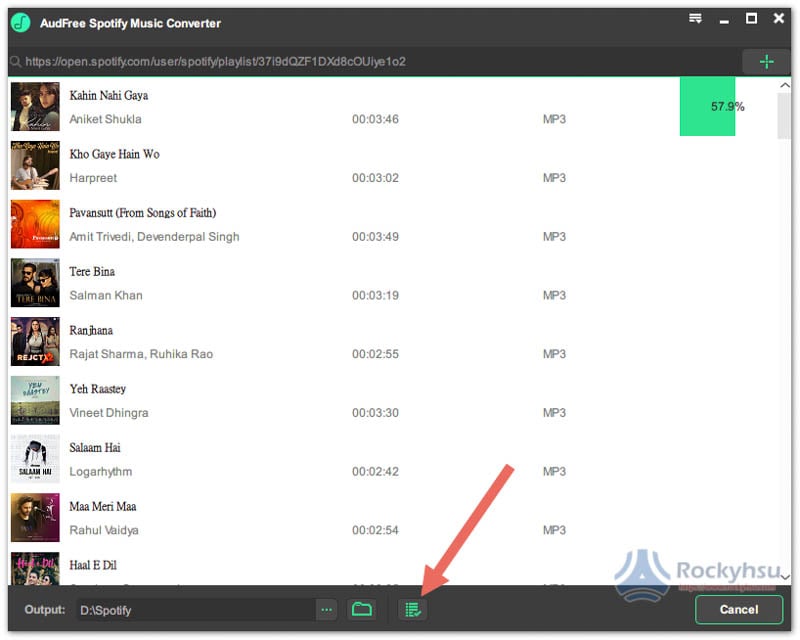800x640 pixels.
Task: Click the search magnifier icon
Action: coord(16,62)
